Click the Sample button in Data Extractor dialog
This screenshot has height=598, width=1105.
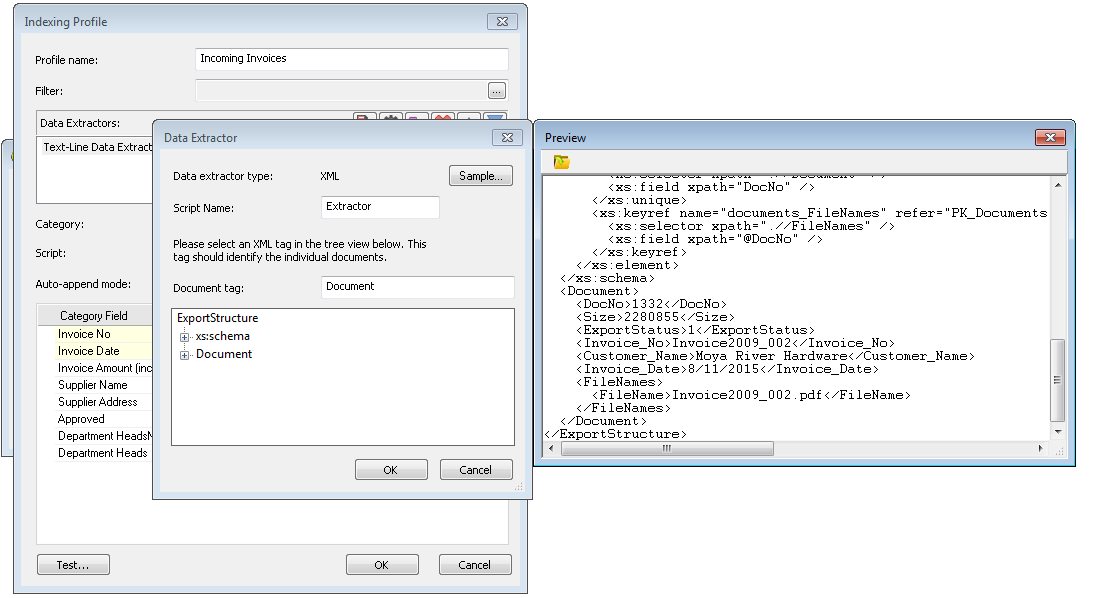point(480,175)
